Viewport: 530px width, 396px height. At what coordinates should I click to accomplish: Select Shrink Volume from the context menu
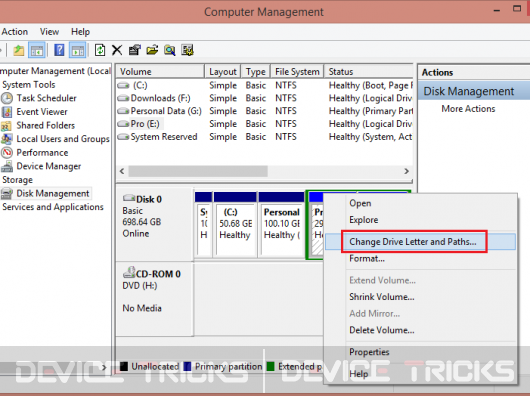pyautogui.click(x=382, y=297)
